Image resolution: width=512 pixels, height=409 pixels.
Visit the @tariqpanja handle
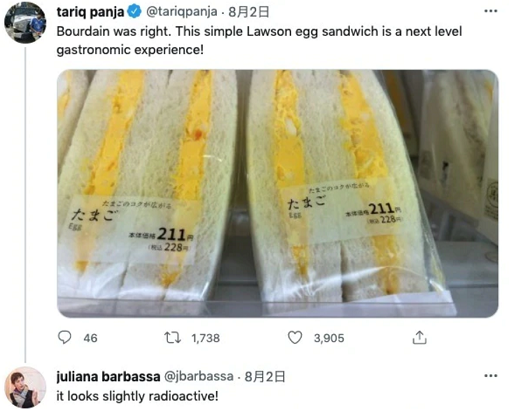pos(181,12)
